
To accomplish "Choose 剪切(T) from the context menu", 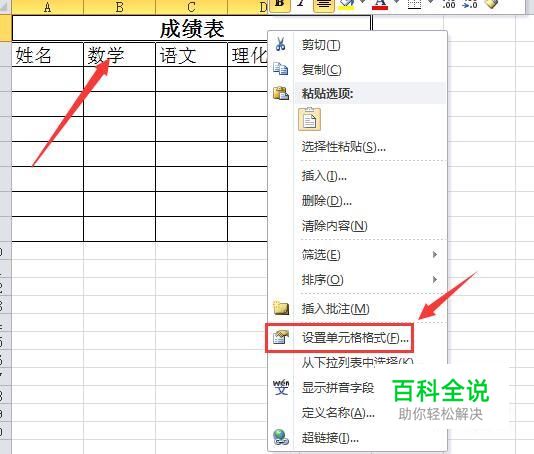I will (358, 45).
